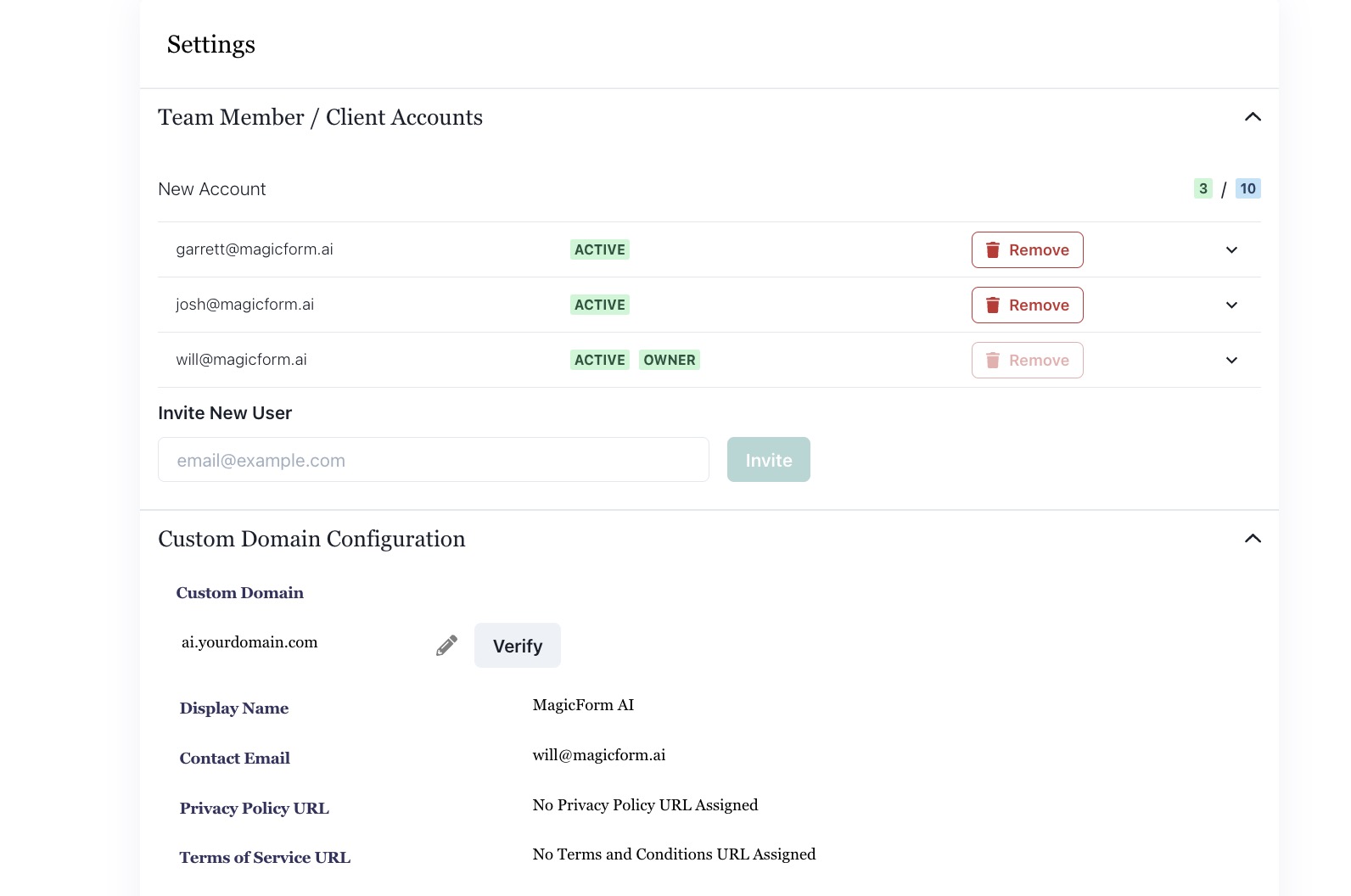Click the will@magicform.ai account email
This screenshot has height=896, width=1351.
241,360
